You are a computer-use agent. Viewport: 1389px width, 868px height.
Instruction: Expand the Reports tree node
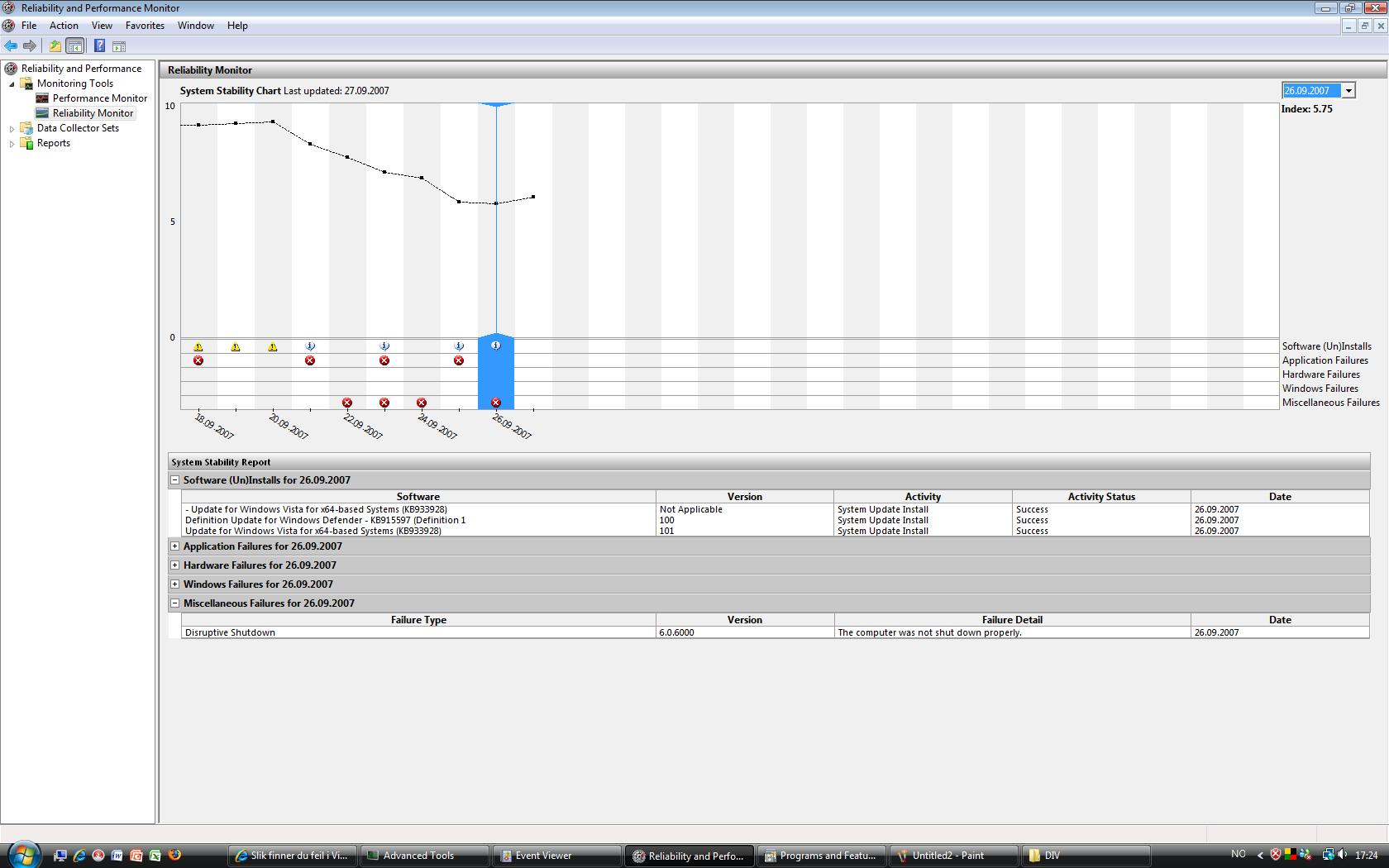pyautogui.click(x=12, y=143)
